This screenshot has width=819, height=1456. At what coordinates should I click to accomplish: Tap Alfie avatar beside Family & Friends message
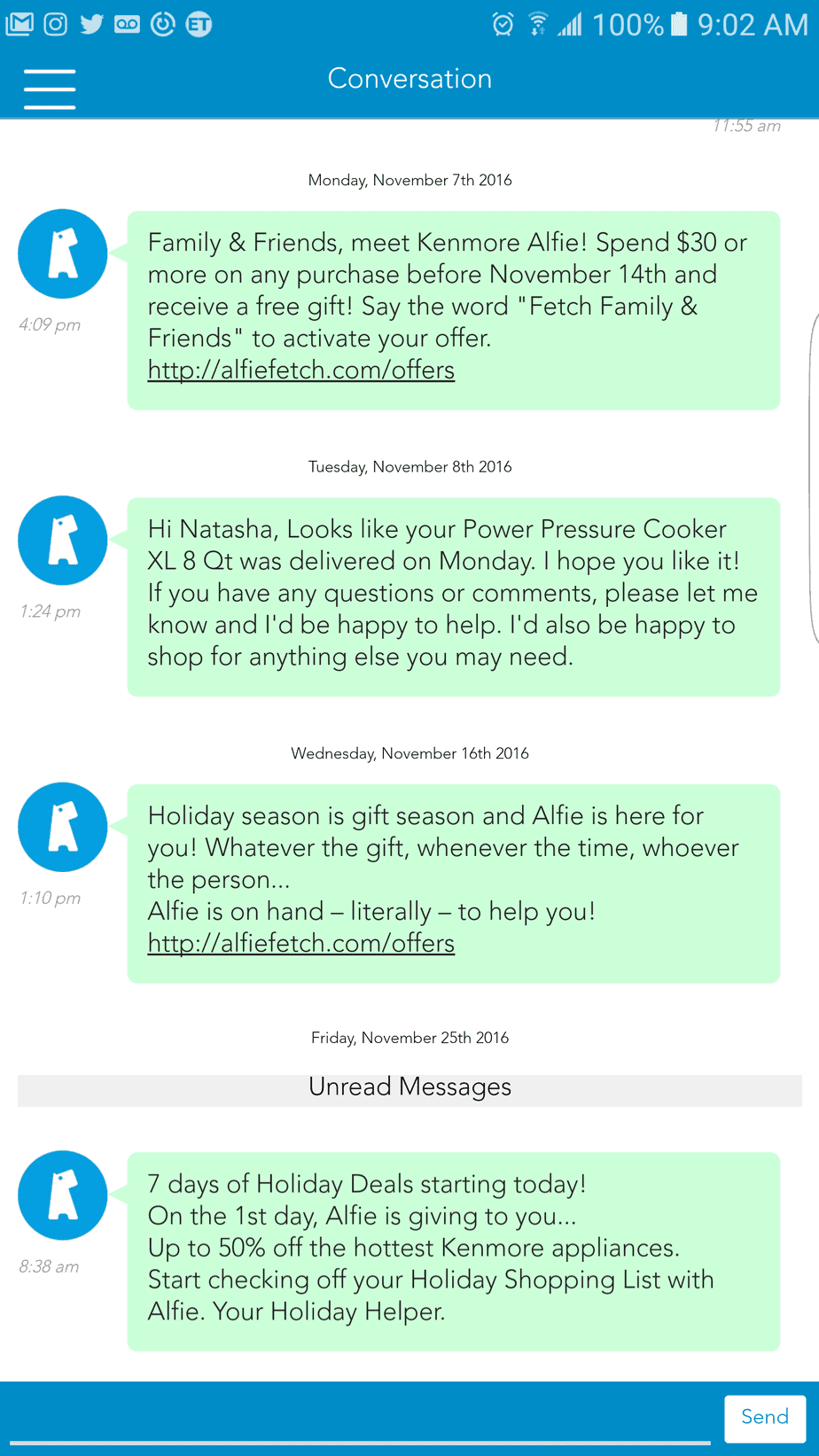[x=63, y=254]
